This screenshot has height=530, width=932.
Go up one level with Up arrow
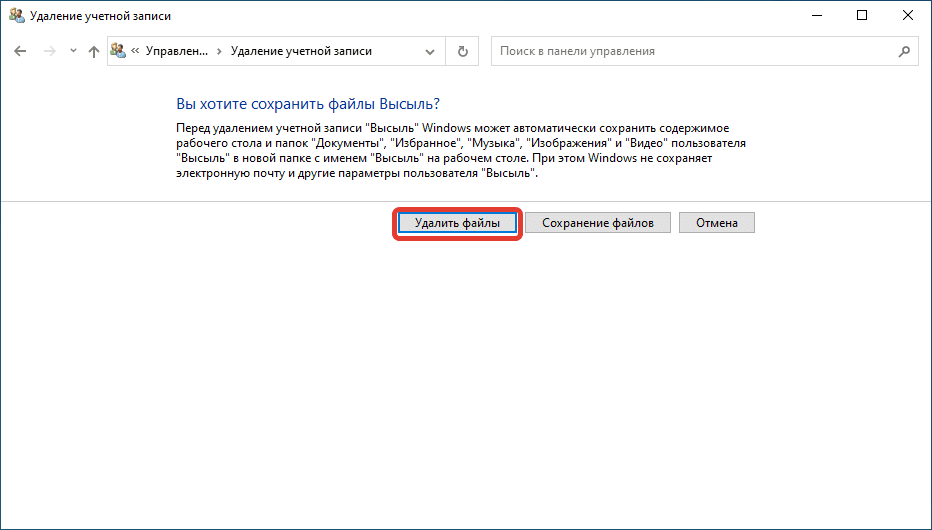pos(93,51)
